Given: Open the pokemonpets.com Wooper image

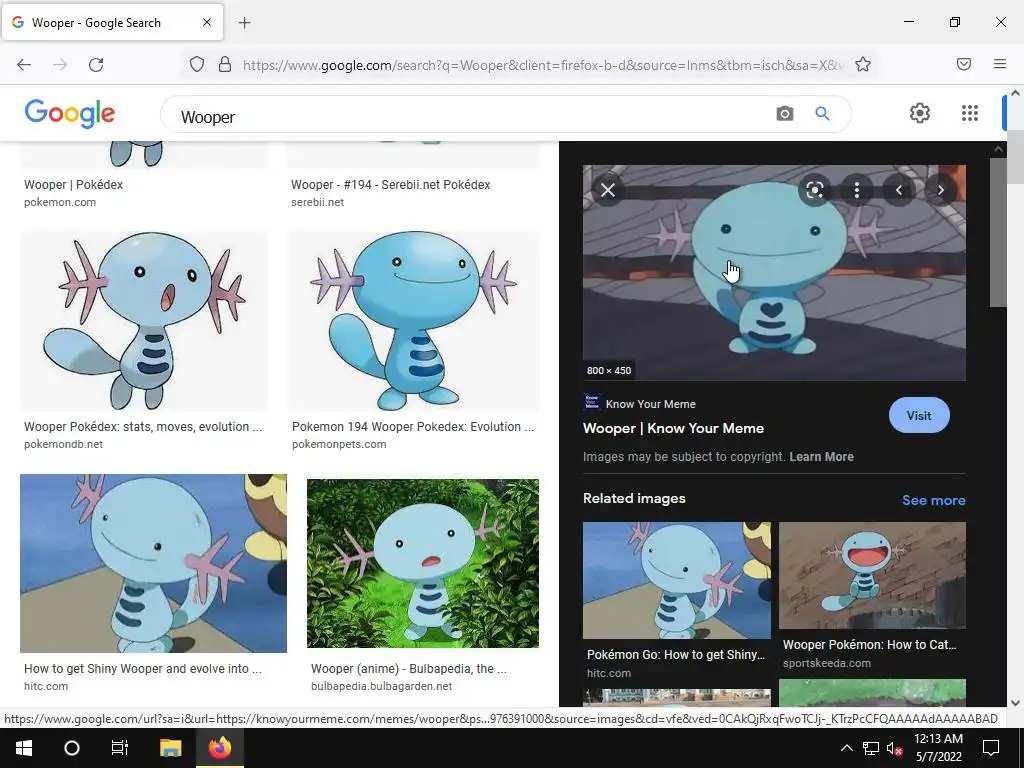Looking at the screenshot, I should (413, 321).
